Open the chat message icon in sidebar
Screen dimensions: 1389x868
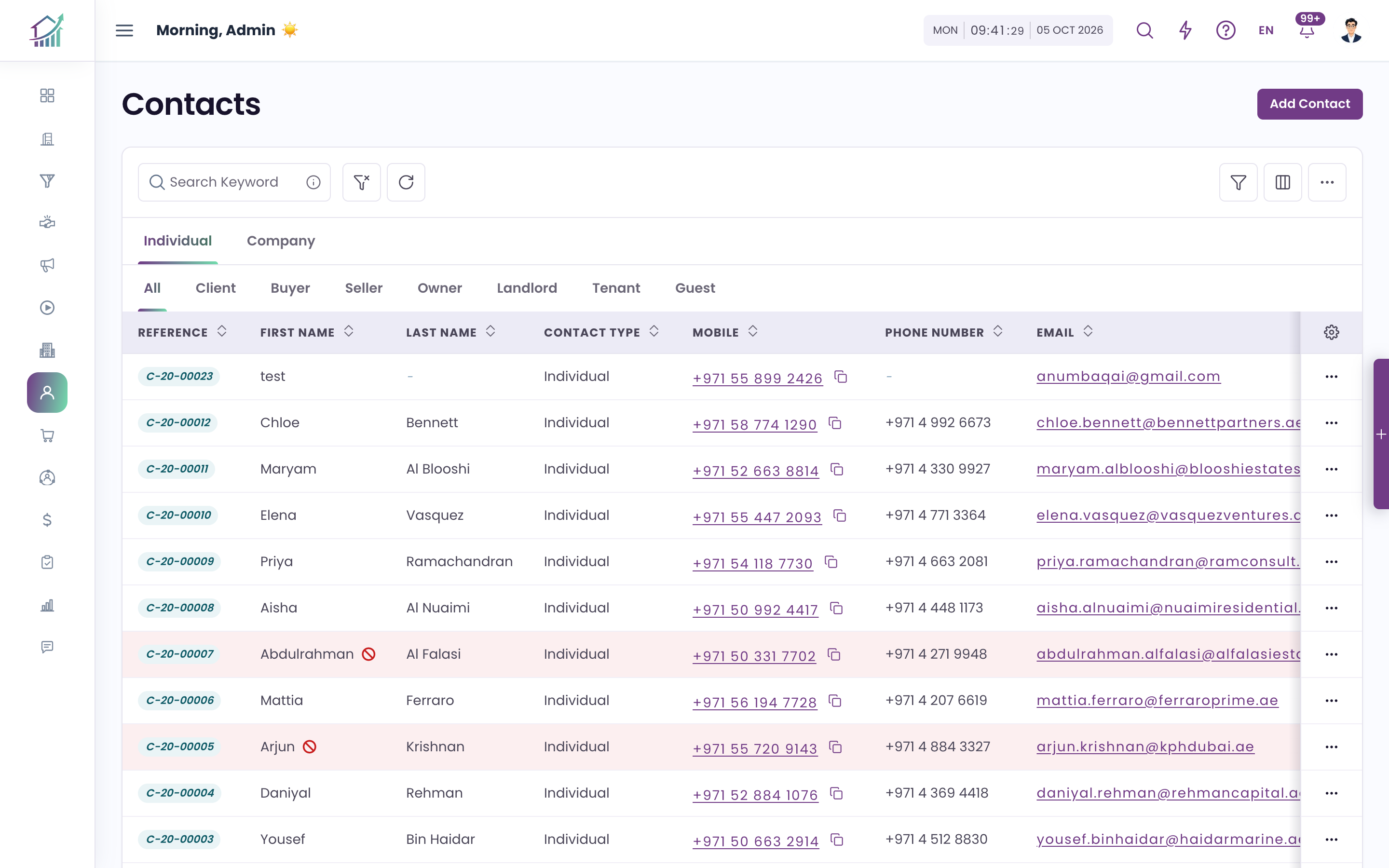(47, 647)
